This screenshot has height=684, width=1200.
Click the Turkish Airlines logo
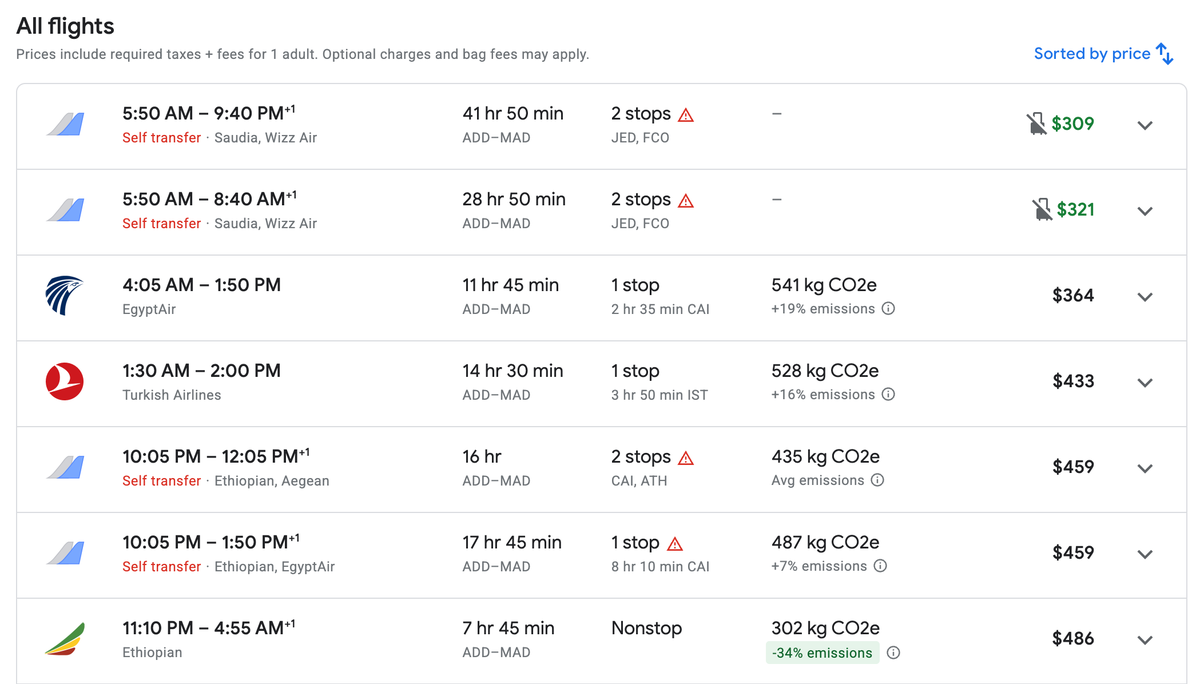[62, 381]
